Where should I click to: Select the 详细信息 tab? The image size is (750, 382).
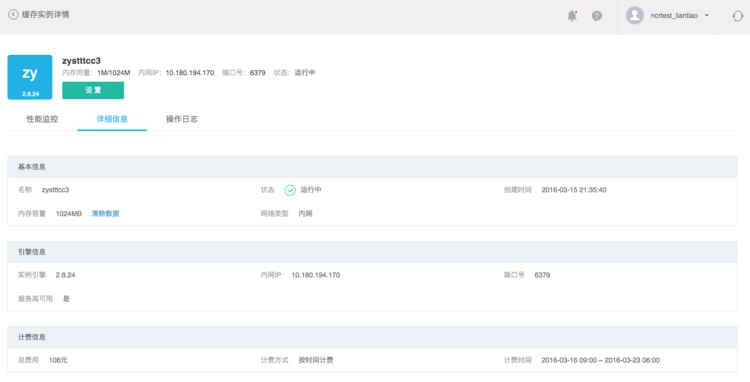[112, 119]
